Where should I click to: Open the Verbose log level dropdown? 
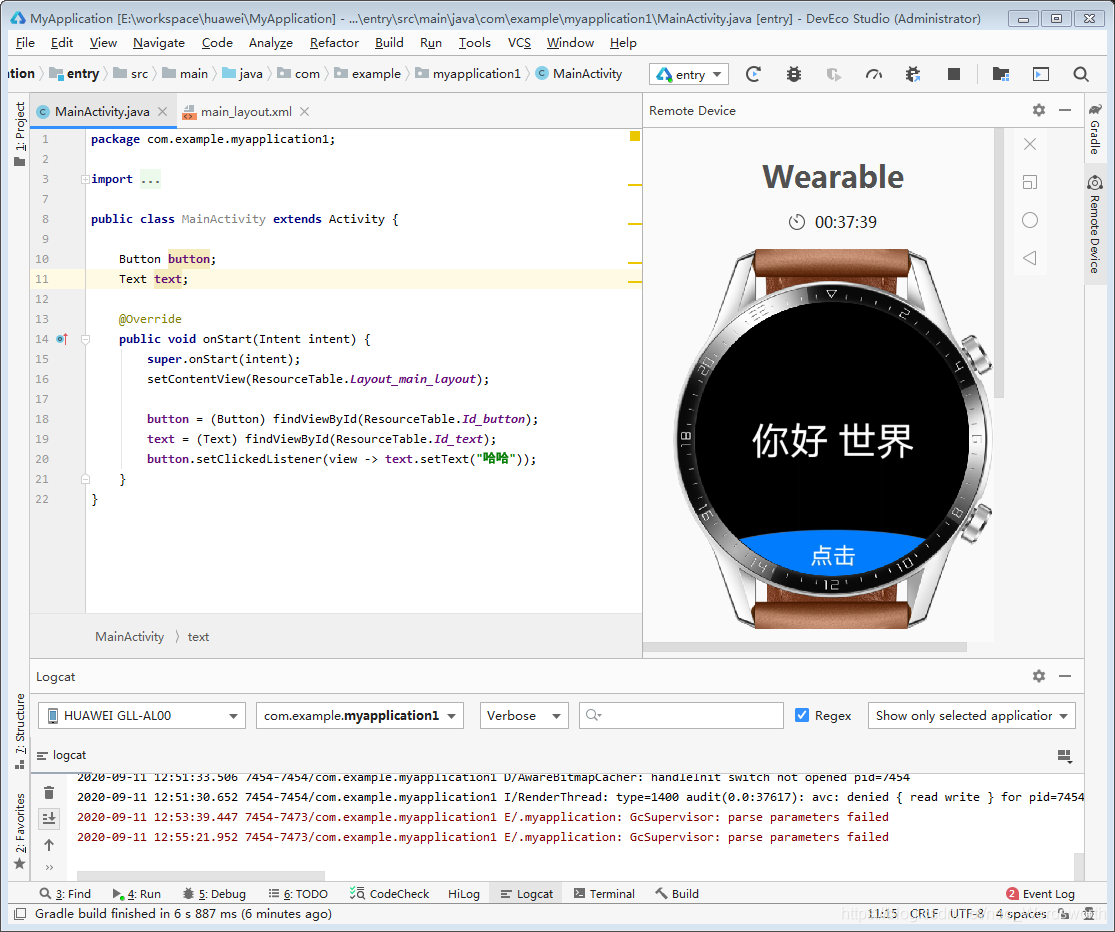[524, 715]
